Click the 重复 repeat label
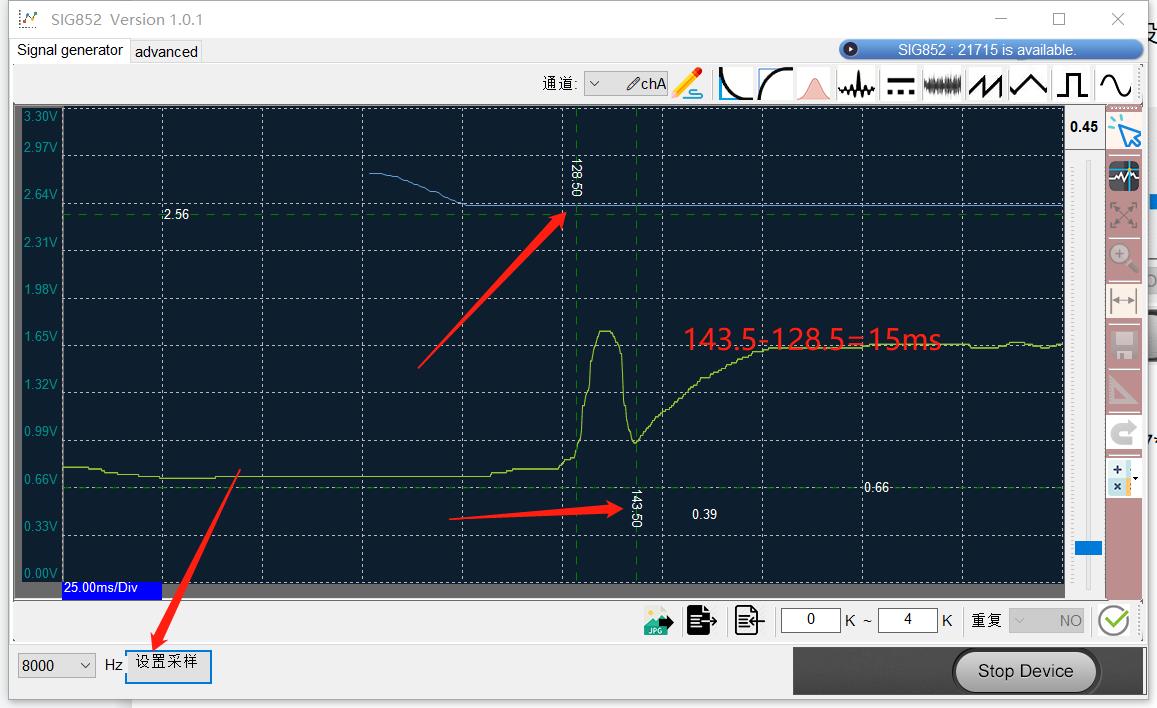This screenshot has height=708, width=1157. [986, 621]
